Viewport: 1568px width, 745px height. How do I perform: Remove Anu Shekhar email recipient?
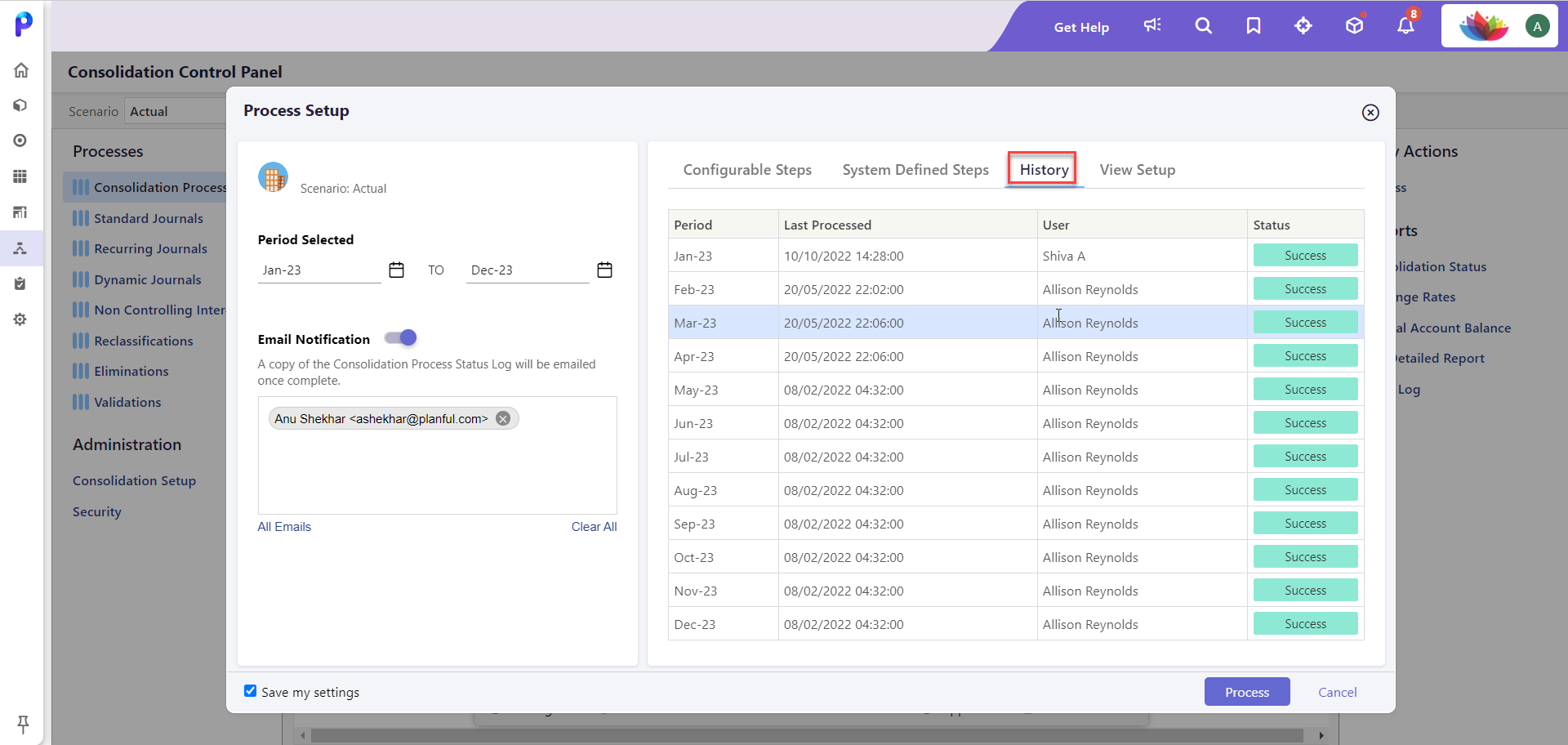(503, 418)
